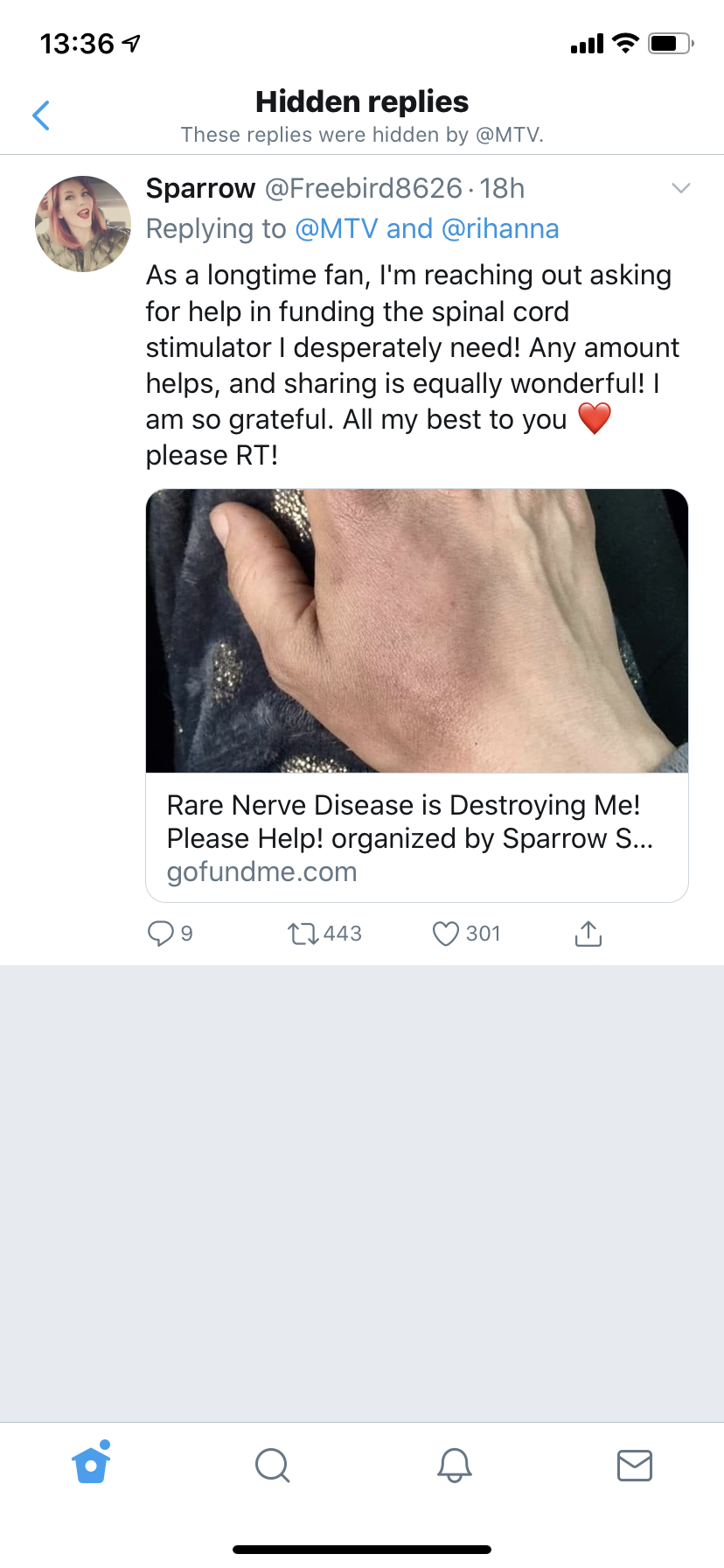The height and width of the screenshot is (1568, 724).
Task: Tap the @rihanna mention link
Action: tap(500, 229)
